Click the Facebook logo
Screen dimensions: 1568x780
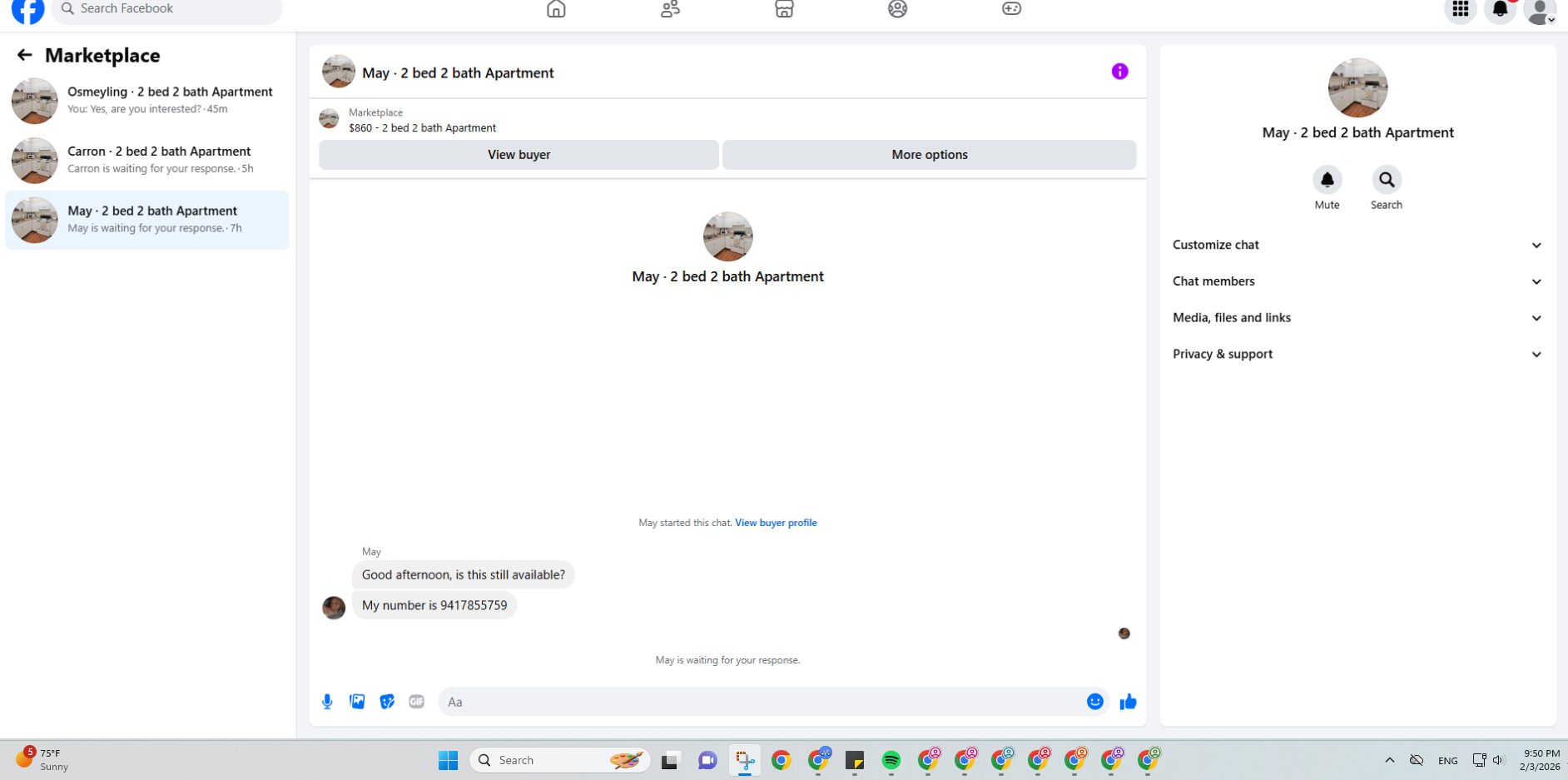pyautogui.click(x=27, y=9)
